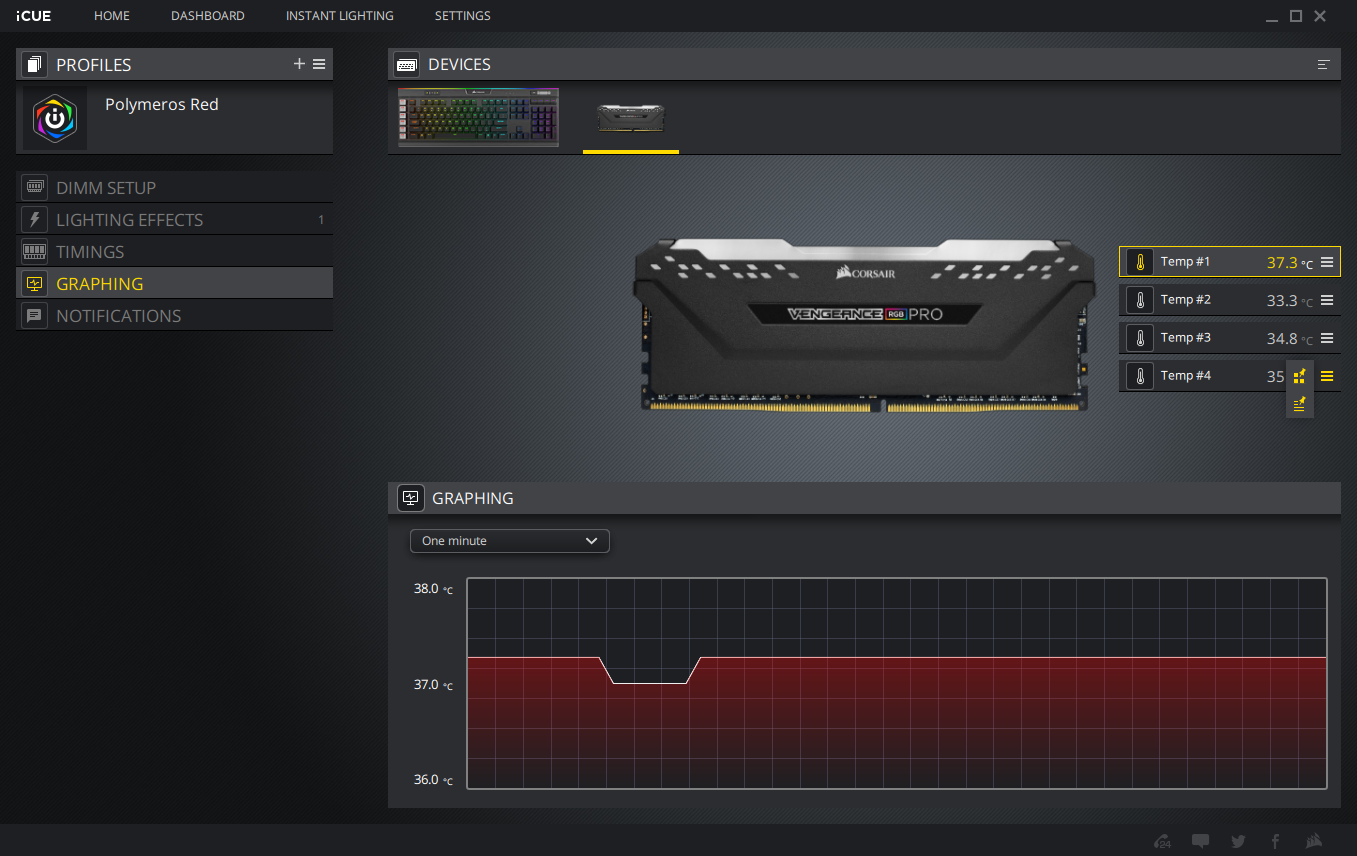Toggle the Temp #2 thermometer sensor
Image resolution: width=1357 pixels, height=856 pixels.
click(1139, 300)
